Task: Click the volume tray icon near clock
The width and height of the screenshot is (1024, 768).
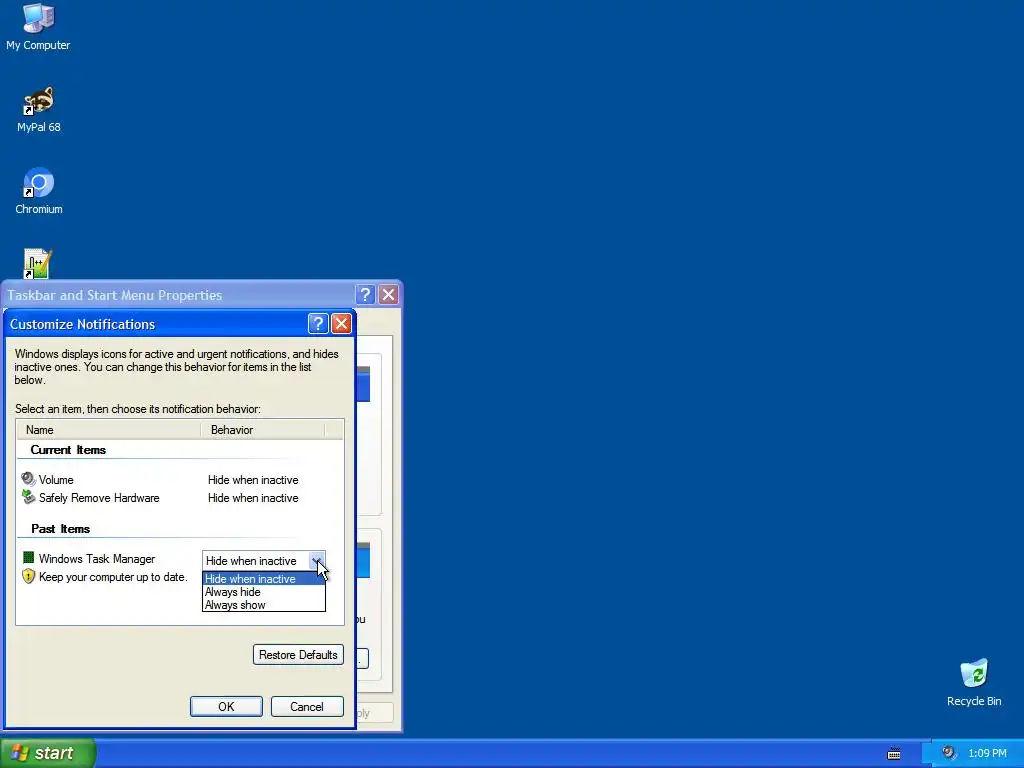Action: tap(949, 753)
